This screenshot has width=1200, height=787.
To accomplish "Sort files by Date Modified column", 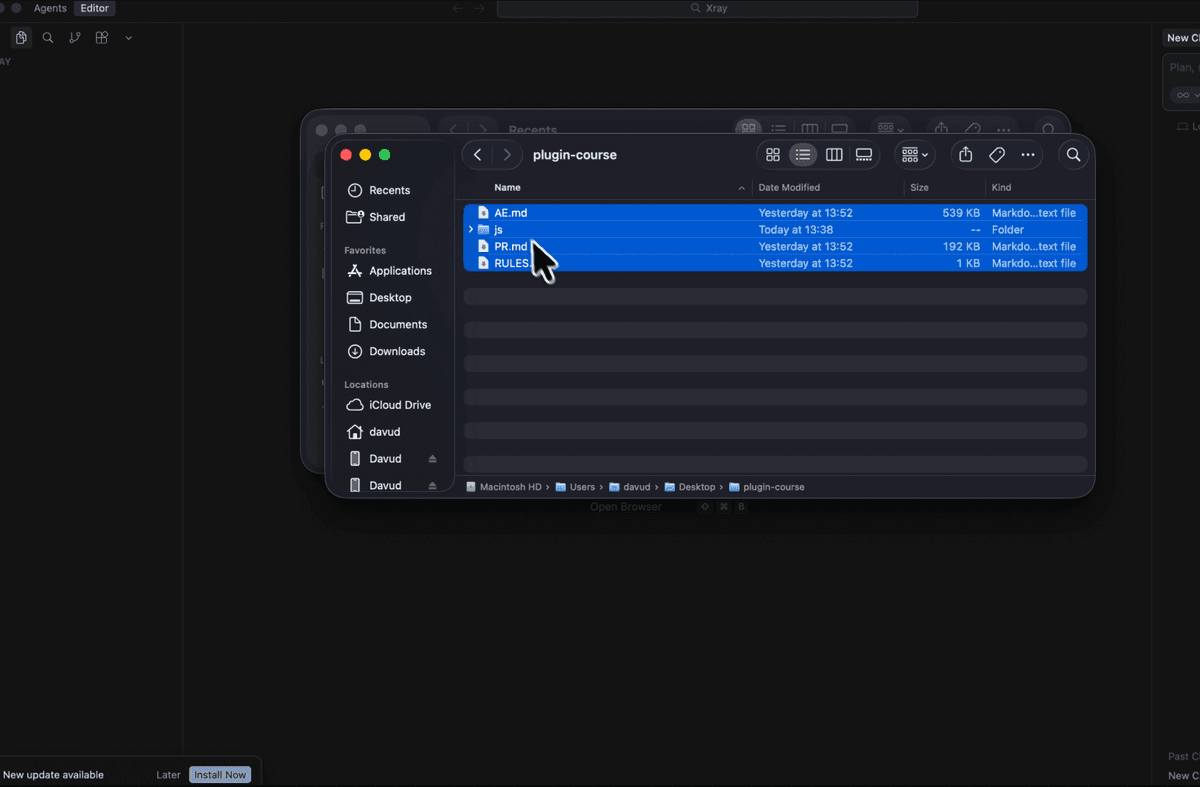I will (x=789, y=188).
